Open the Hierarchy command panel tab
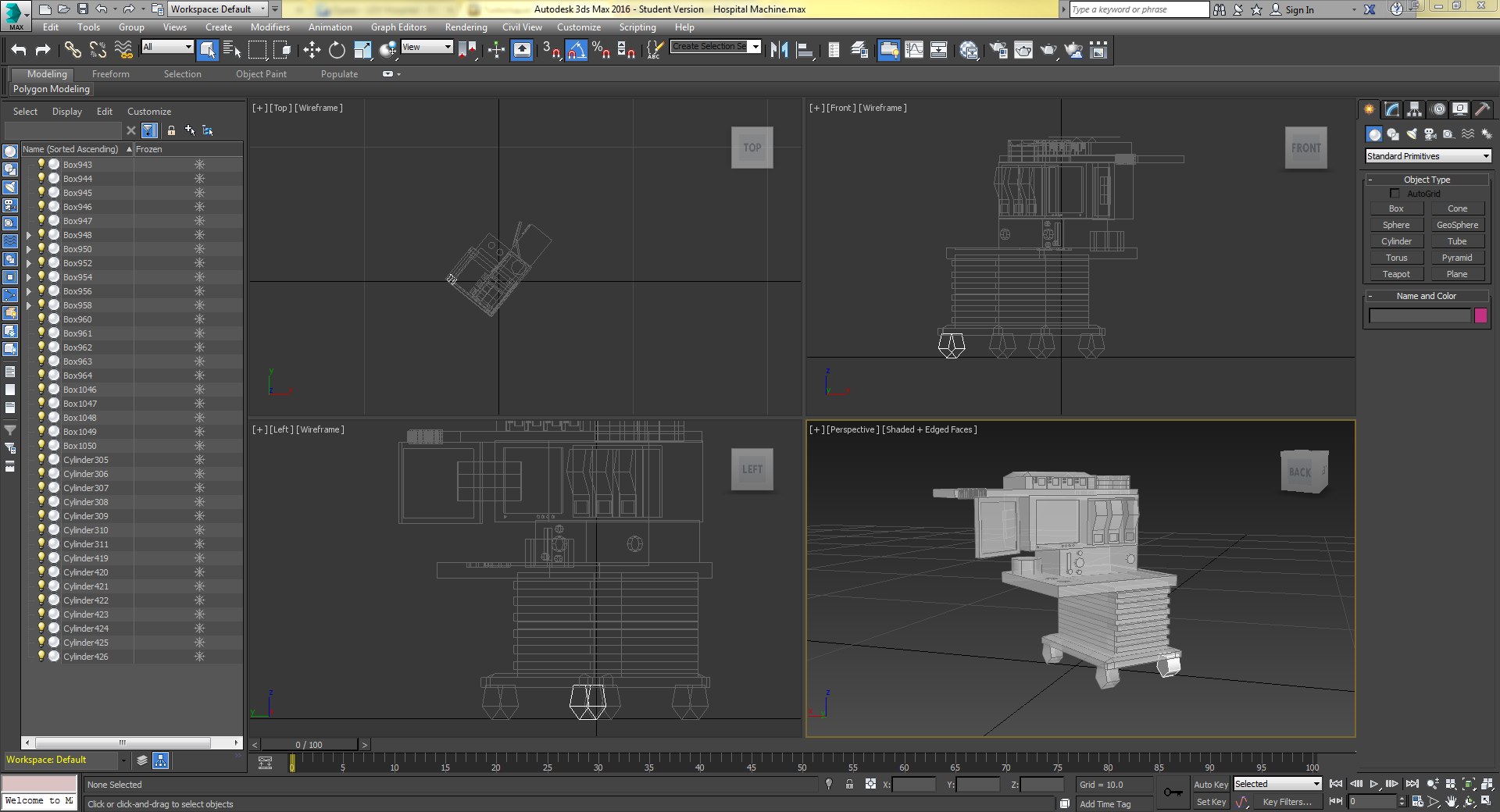The height and width of the screenshot is (812, 1500). (1414, 109)
